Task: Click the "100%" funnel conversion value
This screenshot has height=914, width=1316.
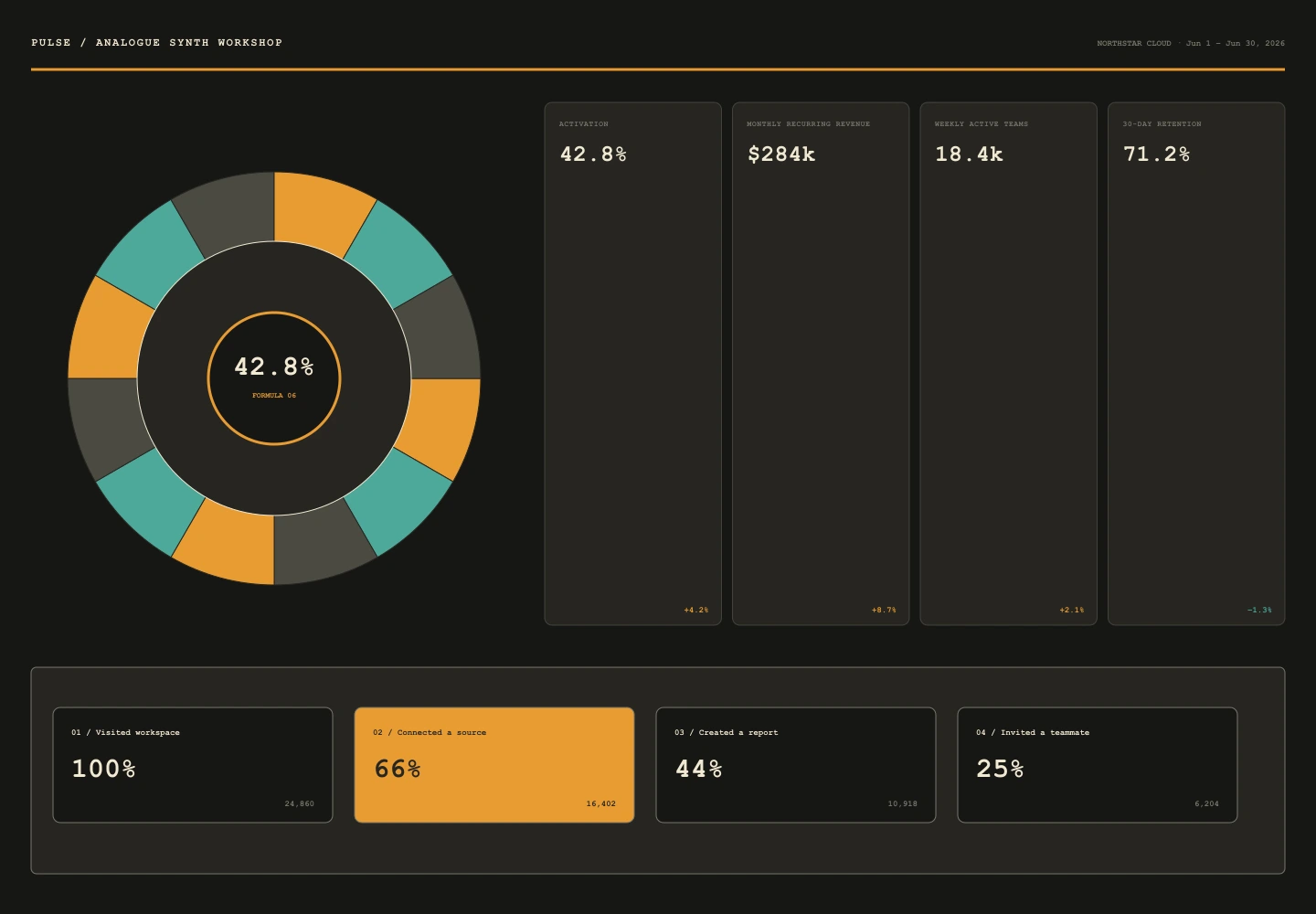Action: pyautogui.click(x=104, y=769)
